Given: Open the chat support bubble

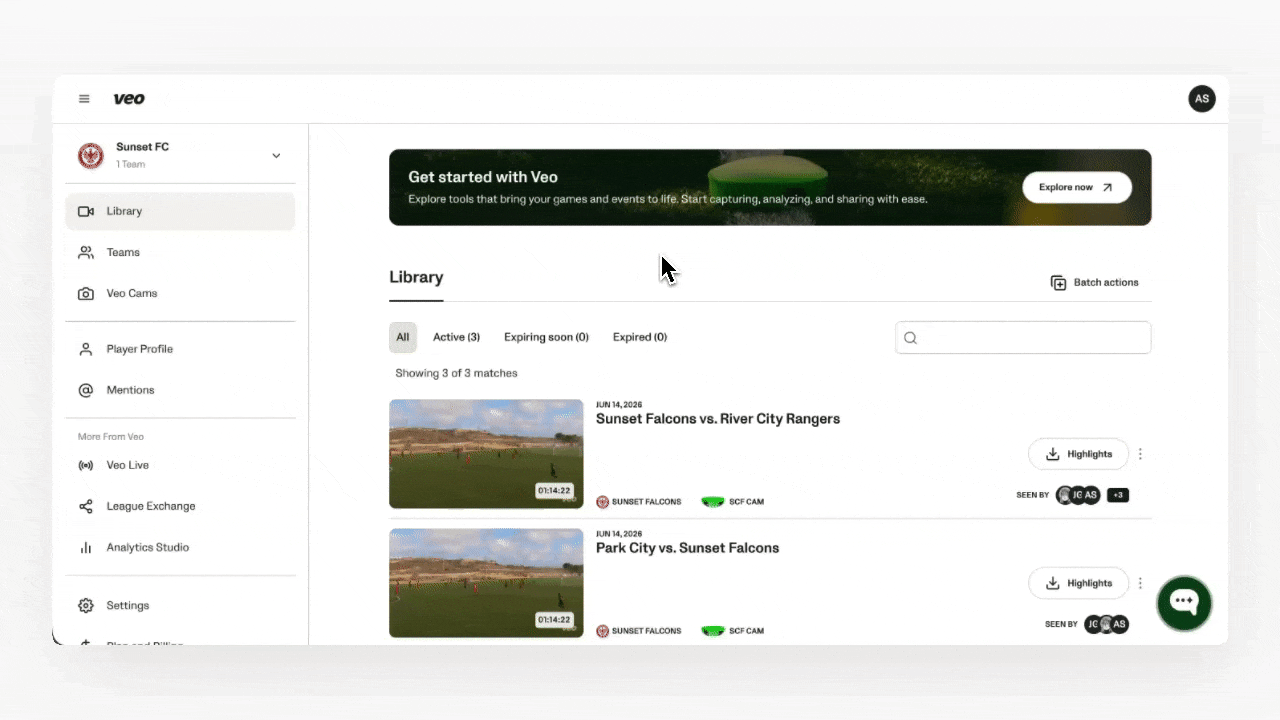Looking at the screenshot, I should [x=1184, y=602].
